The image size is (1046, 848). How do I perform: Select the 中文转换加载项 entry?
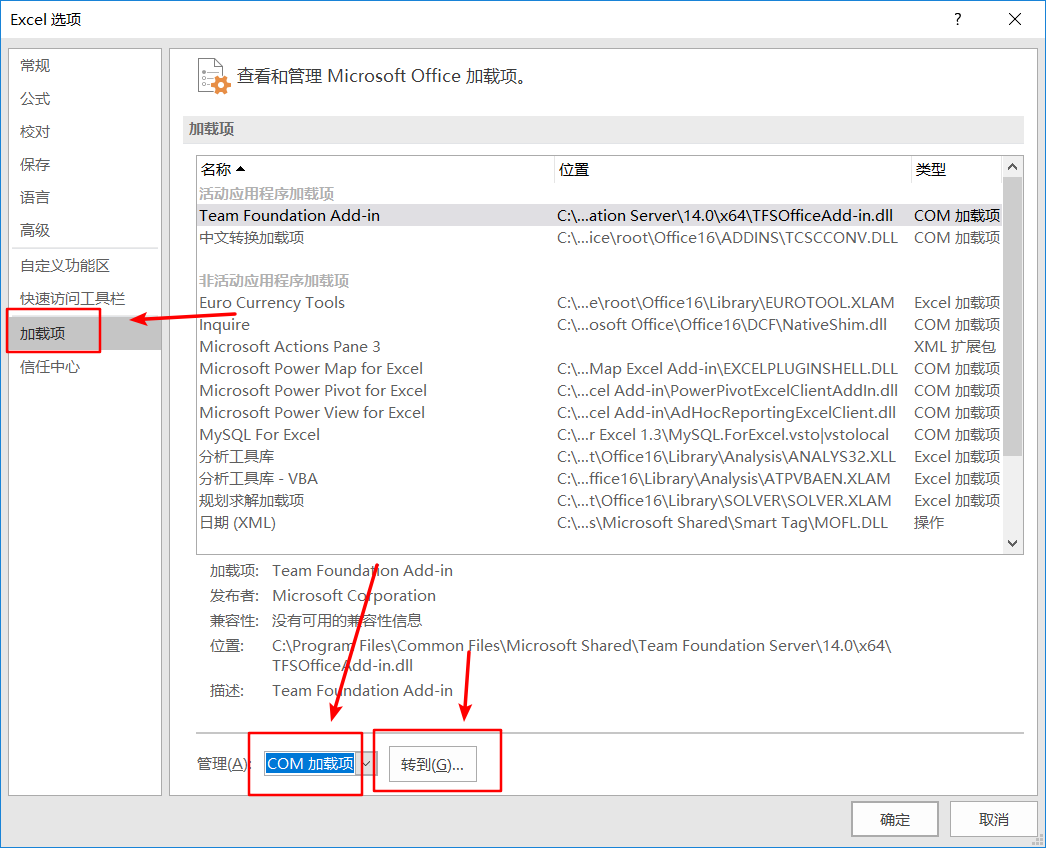(x=599, y=238)
